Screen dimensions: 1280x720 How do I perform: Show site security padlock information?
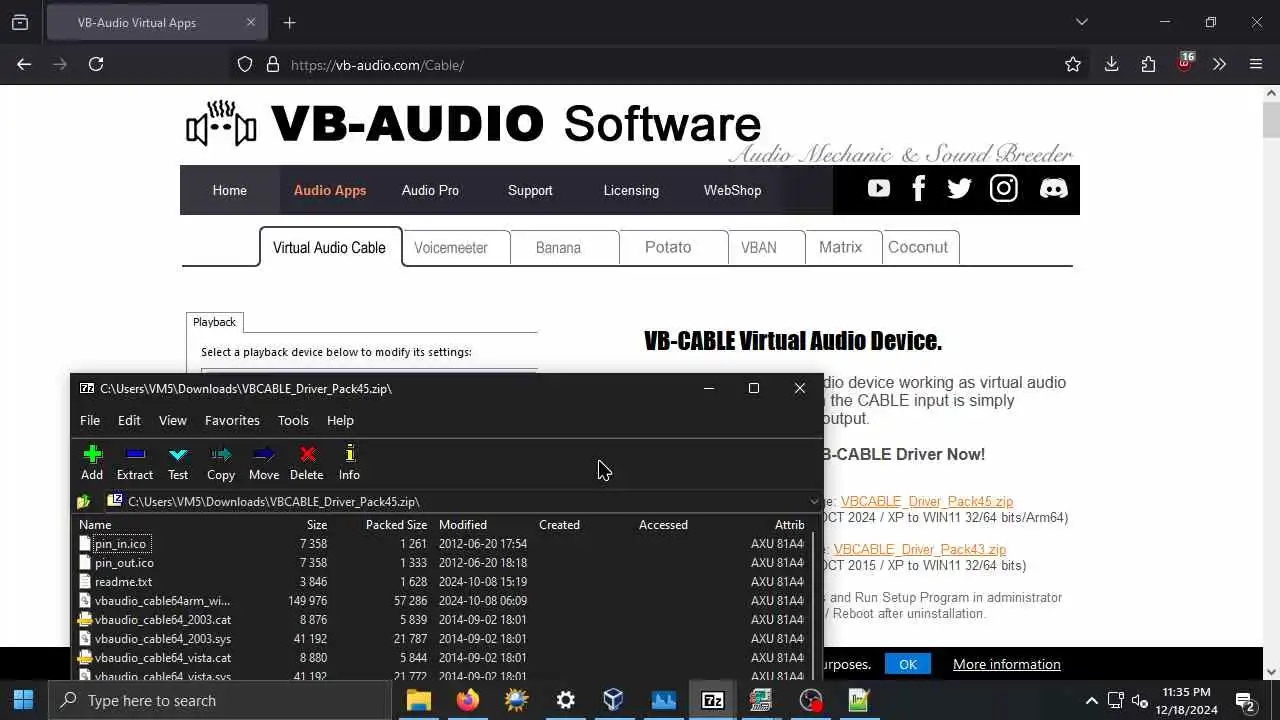[x=272, y=65]
